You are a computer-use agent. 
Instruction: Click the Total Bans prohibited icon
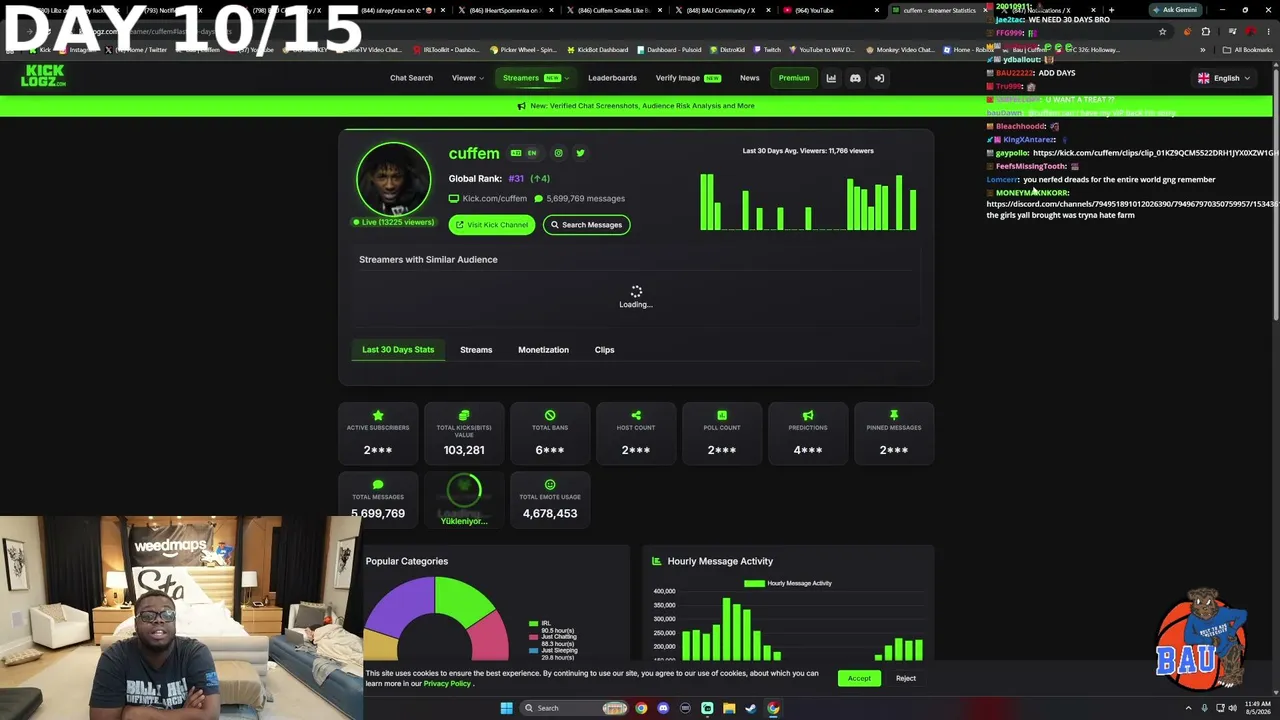point(550,415)
